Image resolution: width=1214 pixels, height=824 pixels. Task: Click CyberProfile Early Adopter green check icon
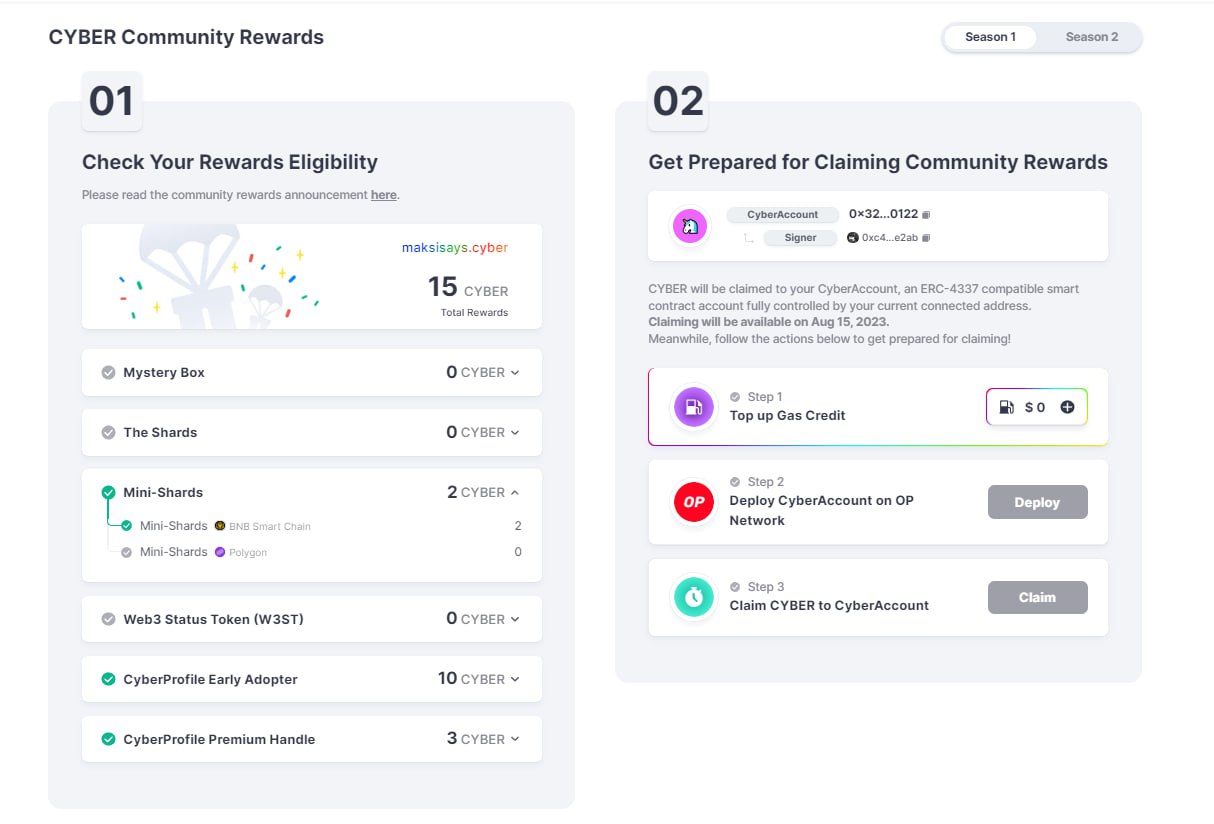click(x=108, y=679)
